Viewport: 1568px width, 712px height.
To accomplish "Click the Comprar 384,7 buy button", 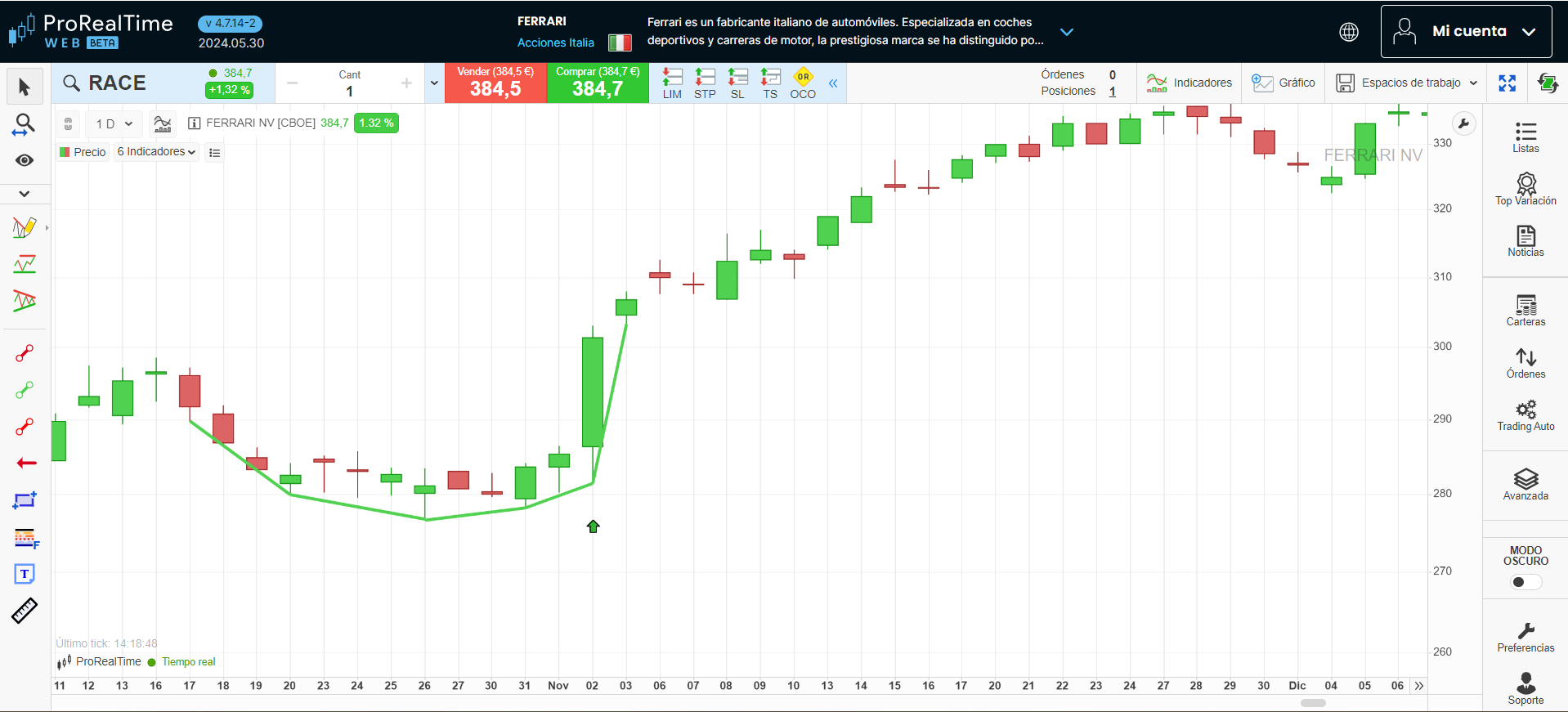I will pyautogui.click(x=598, y=83).
